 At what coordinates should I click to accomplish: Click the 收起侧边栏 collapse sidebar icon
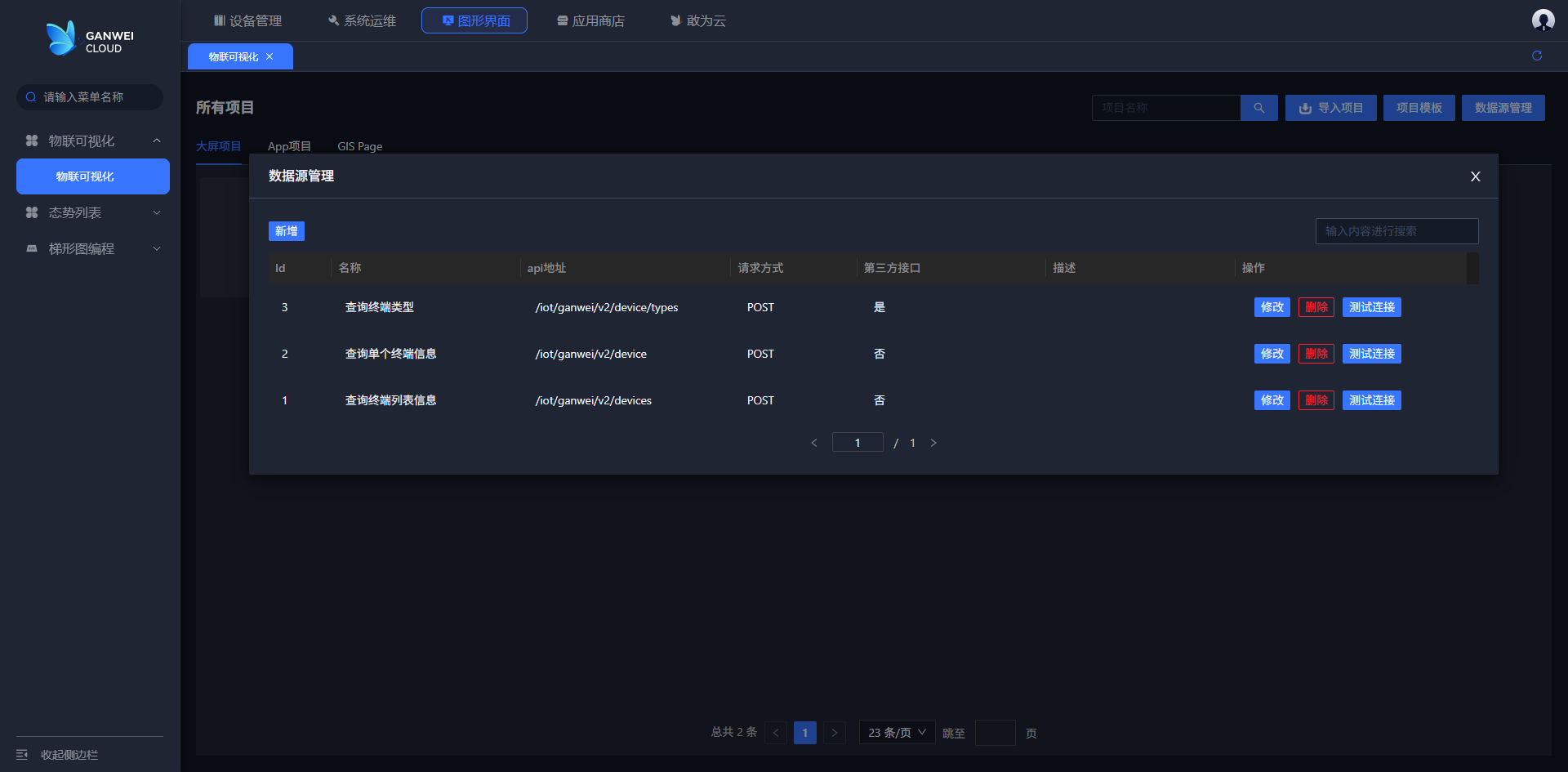pos(22,755)
